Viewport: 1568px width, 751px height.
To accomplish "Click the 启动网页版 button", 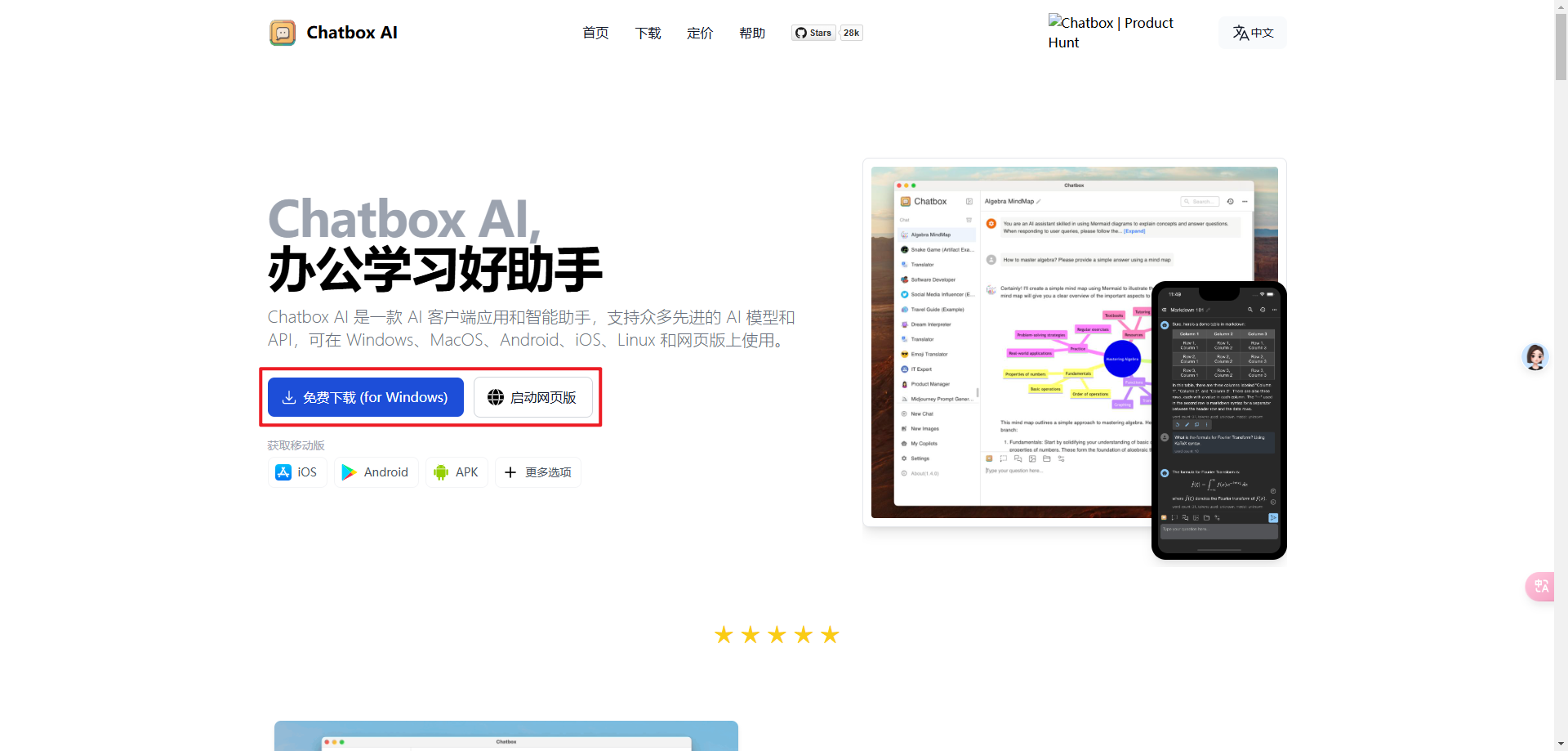I will [x=533, y=397].
